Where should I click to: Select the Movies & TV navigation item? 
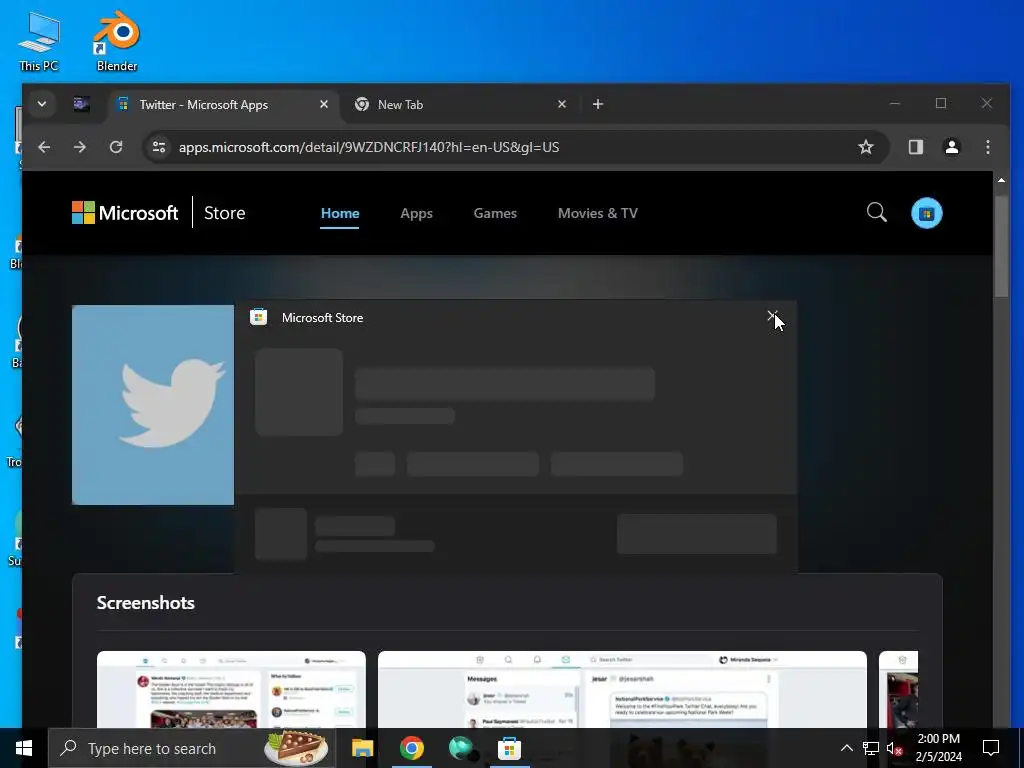598,213
